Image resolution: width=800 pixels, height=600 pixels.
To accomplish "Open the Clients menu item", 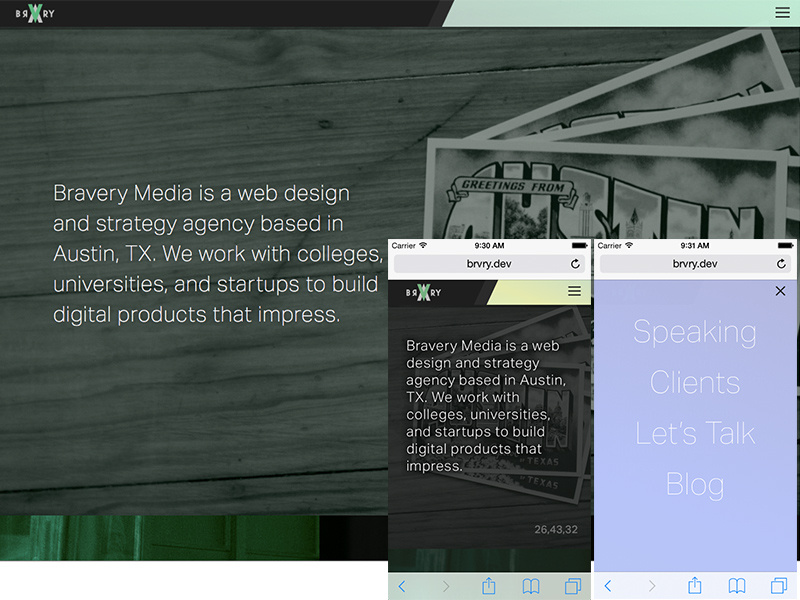I will pyautogui.click(x=695, y=382).
